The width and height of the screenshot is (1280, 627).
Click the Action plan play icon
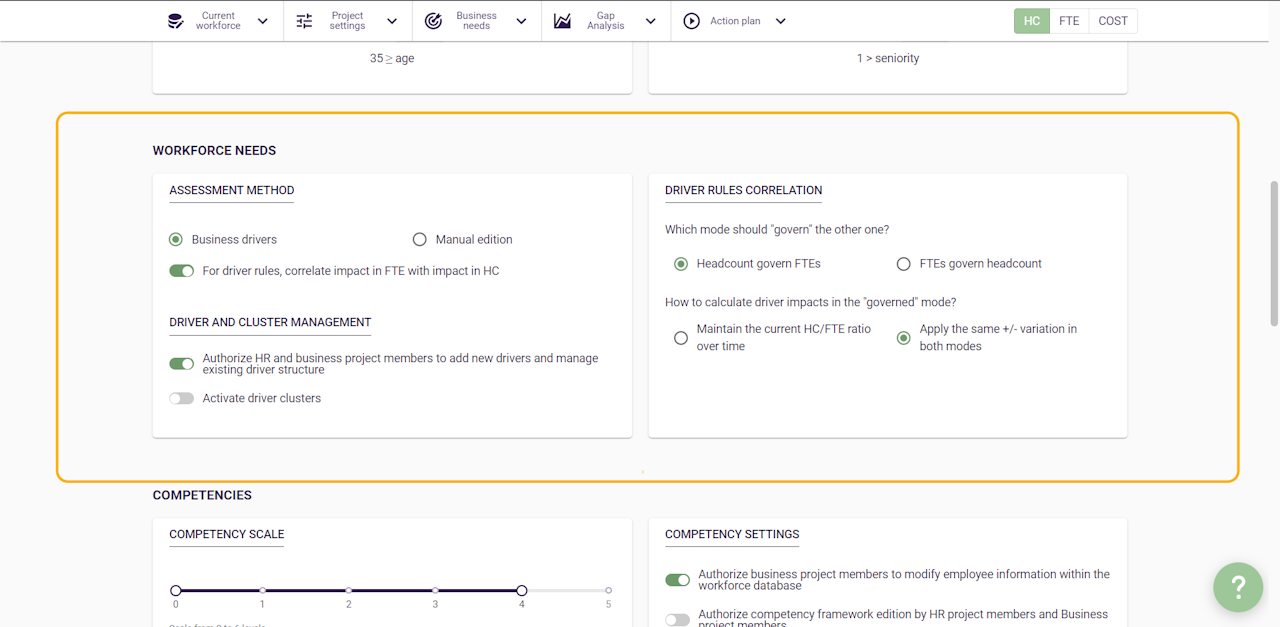pyautogui.click(x=692, y=21)
